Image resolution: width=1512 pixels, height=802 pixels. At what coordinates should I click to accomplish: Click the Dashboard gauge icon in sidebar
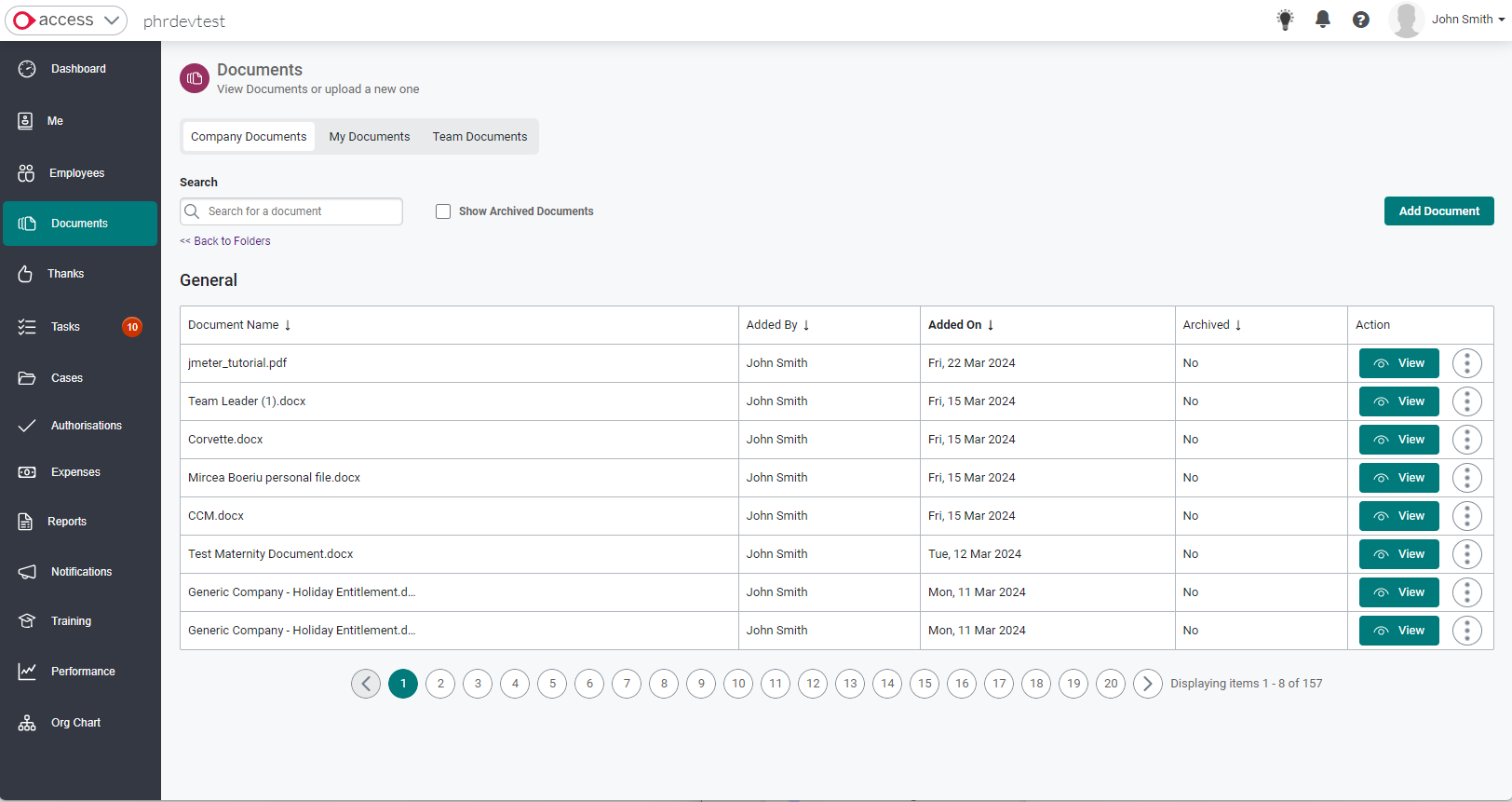coord(27,69)
